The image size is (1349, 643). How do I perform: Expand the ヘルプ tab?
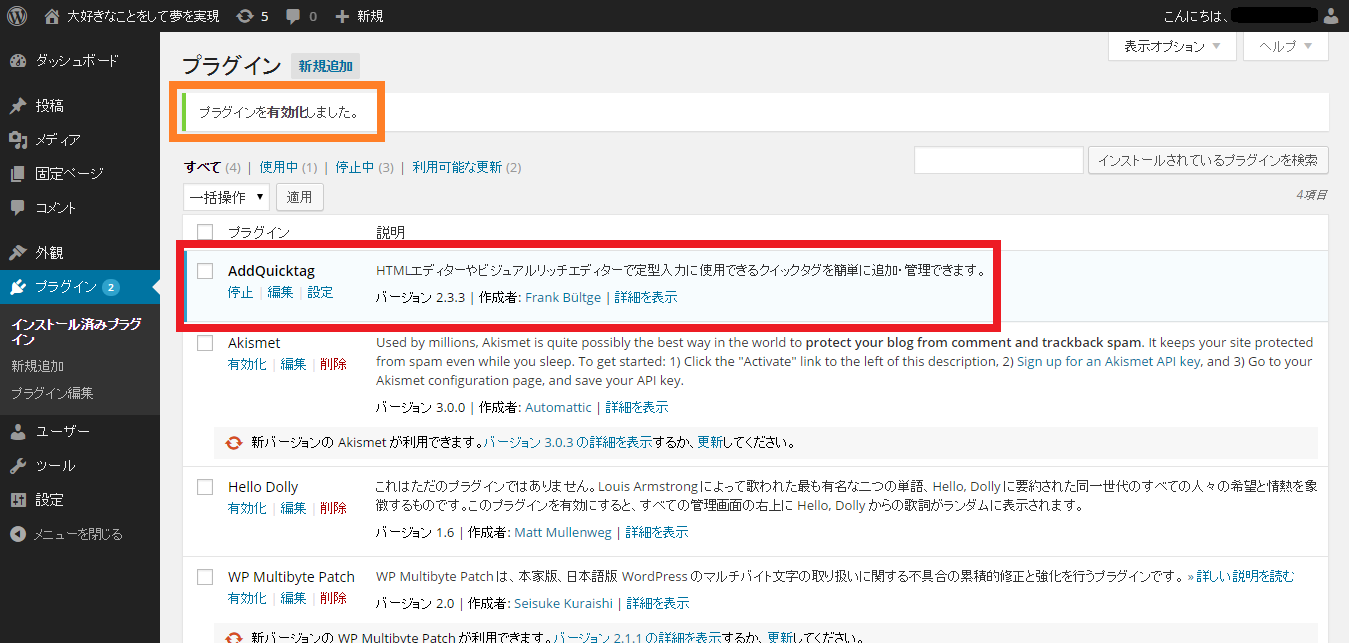[x=1285, y=46]
